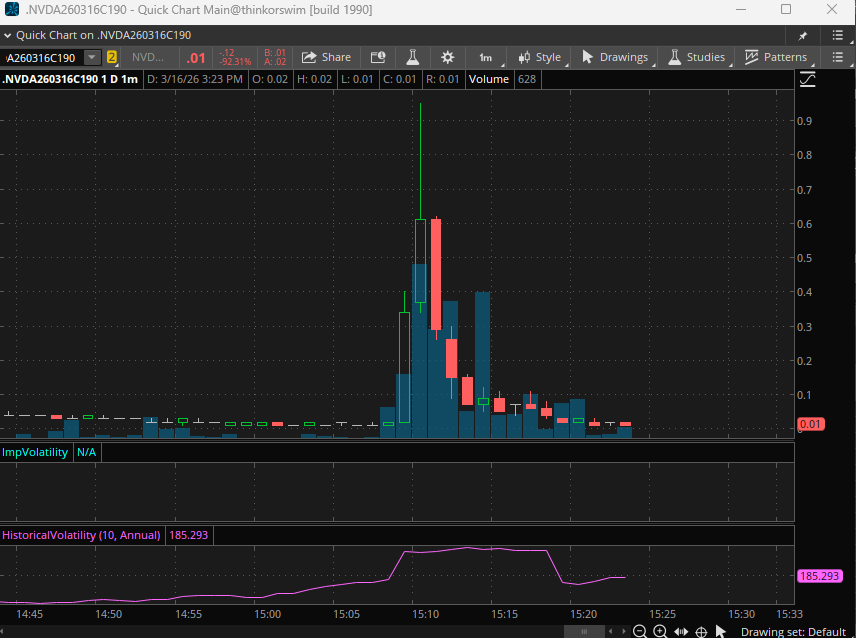The height and width of the screenshot is (638, 856).
Task: Click the candlestick icon on the Style button
Action: pyautogui.click(x=524, y=57)
